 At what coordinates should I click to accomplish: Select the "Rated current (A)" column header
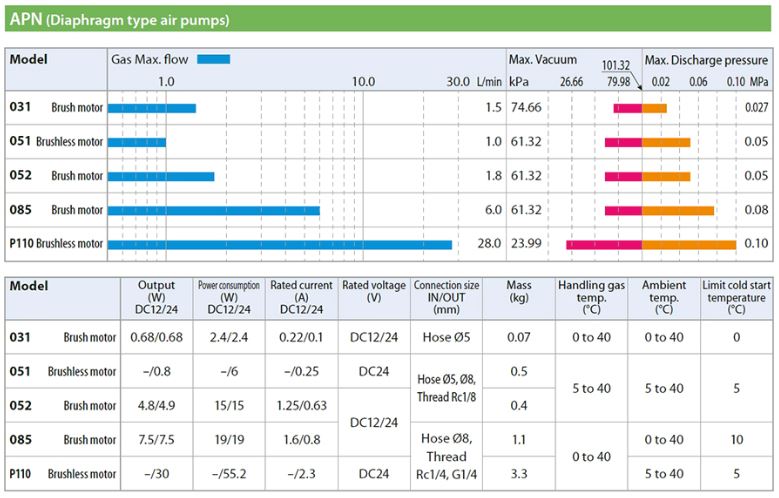tap(301, 297)
